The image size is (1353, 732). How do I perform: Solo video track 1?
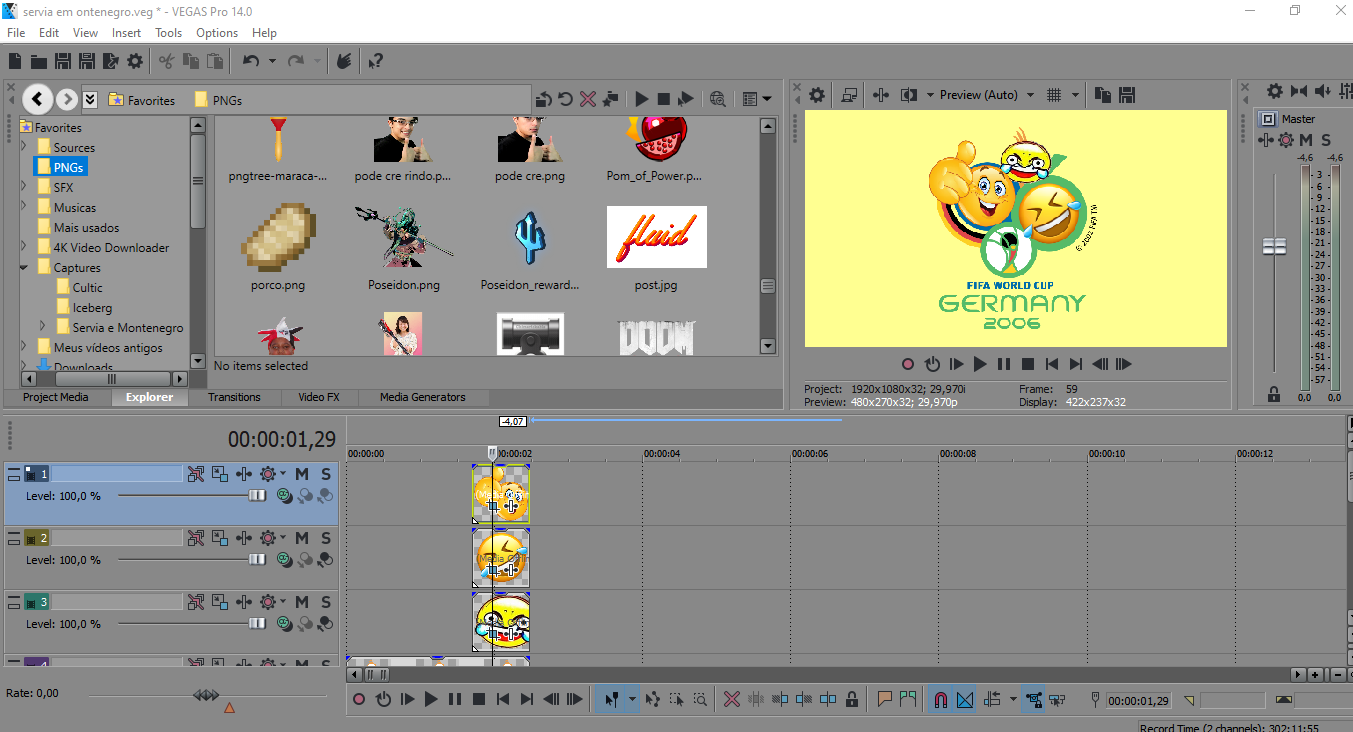326,474
